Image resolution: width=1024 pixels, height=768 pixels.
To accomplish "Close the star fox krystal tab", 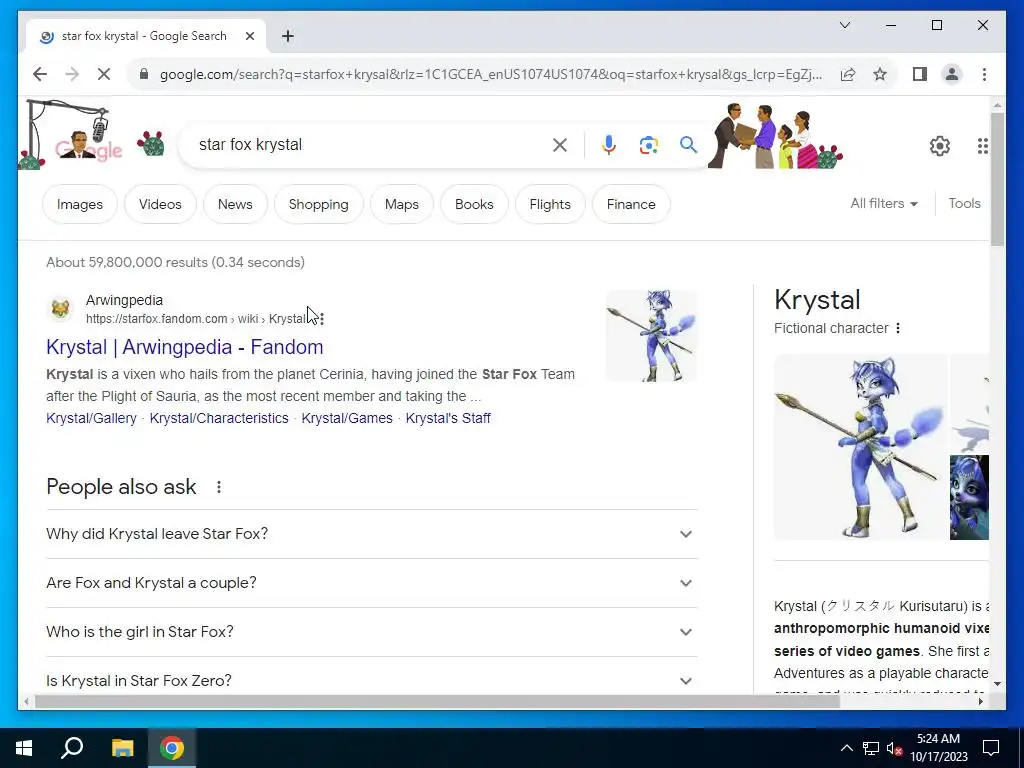I will [x=249, y=36].
